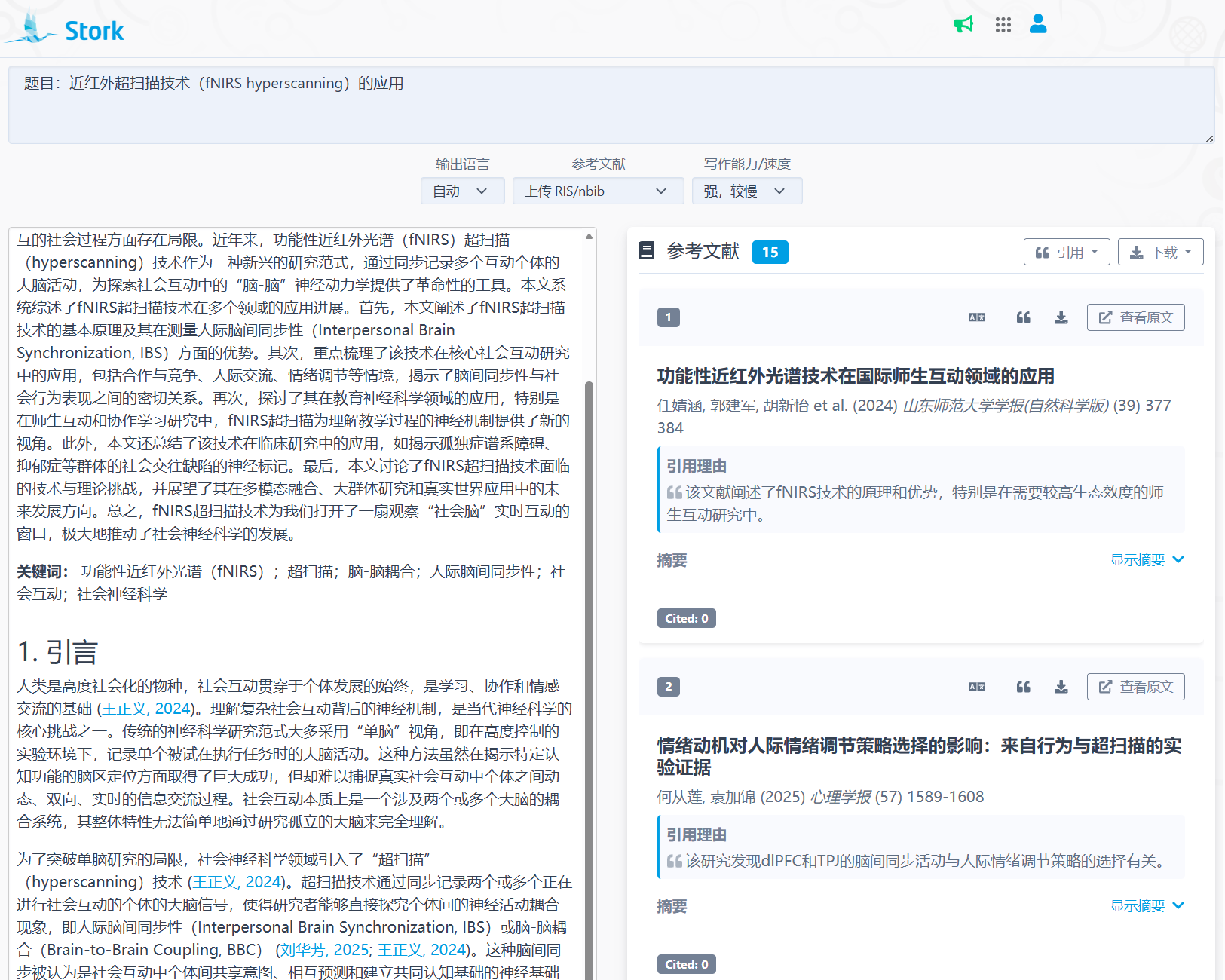The height and width of the screenshot is (980, 1225).
Task: Open the 上传 RIS/nbib references dropdown
Action: (x=598, y=191)
